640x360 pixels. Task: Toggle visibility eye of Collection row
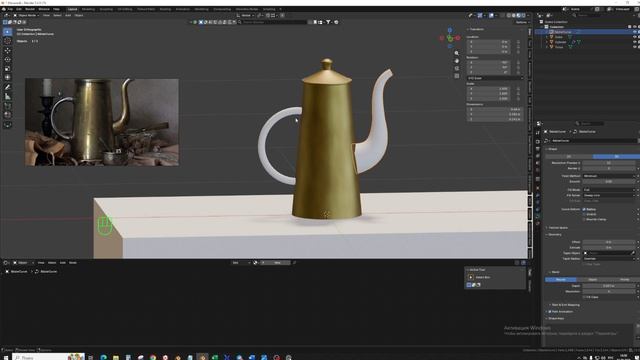coord(634,27)
